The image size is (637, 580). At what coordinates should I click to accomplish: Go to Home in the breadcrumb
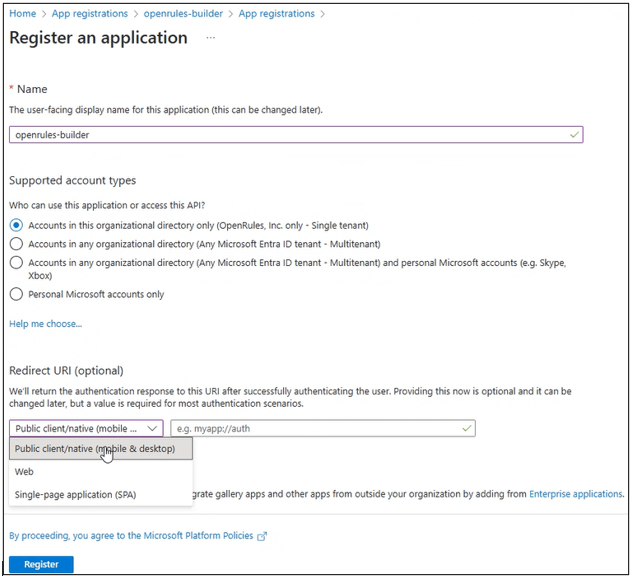(x=22, y=14)
